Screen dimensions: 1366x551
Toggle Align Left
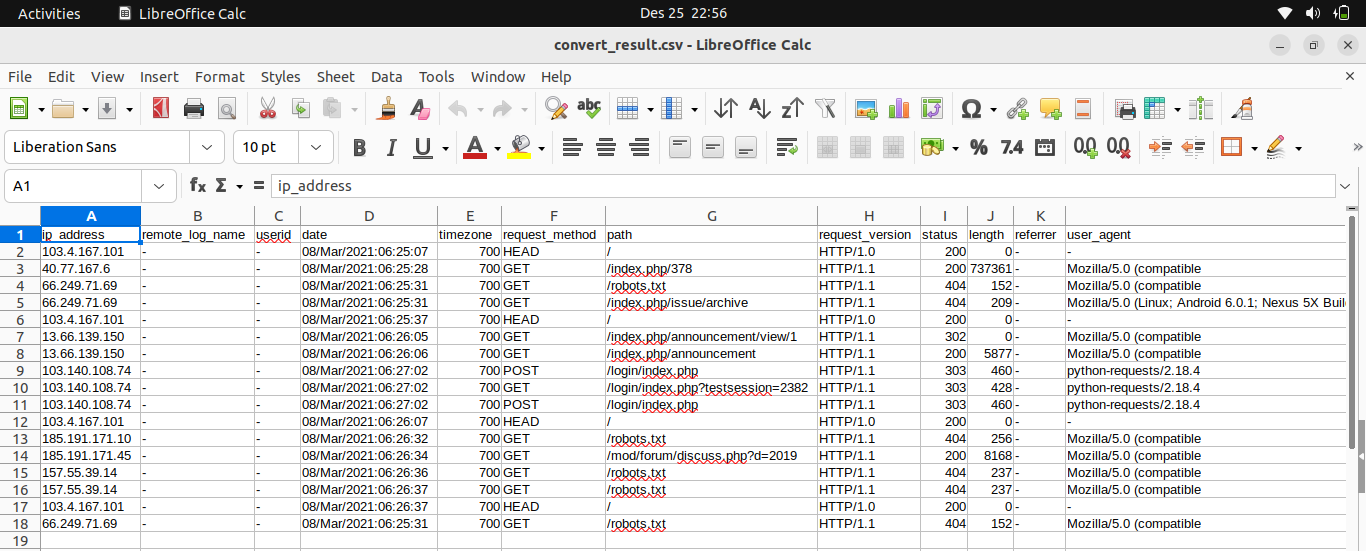(572, 147)
